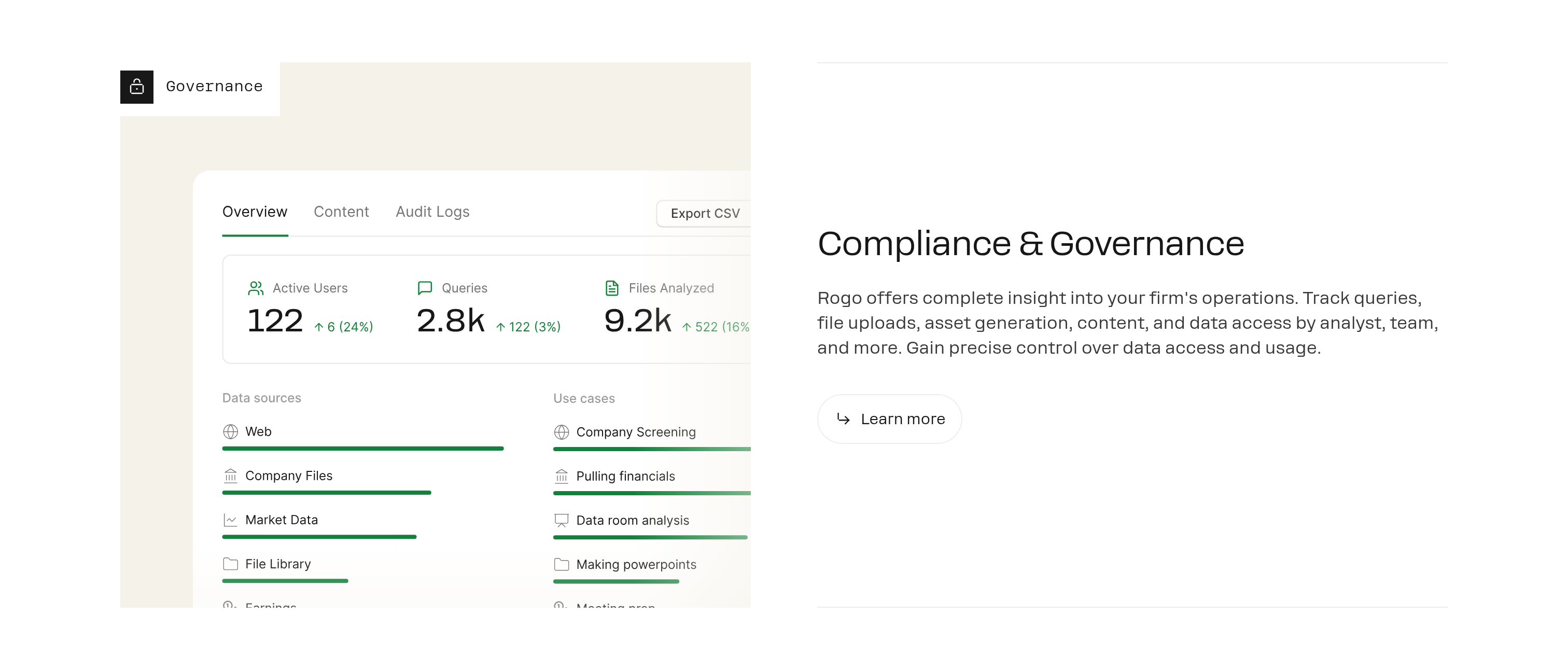Screen dimensions: 1568x670
Task: Select the Governance label text
Action: coord(214,87)
